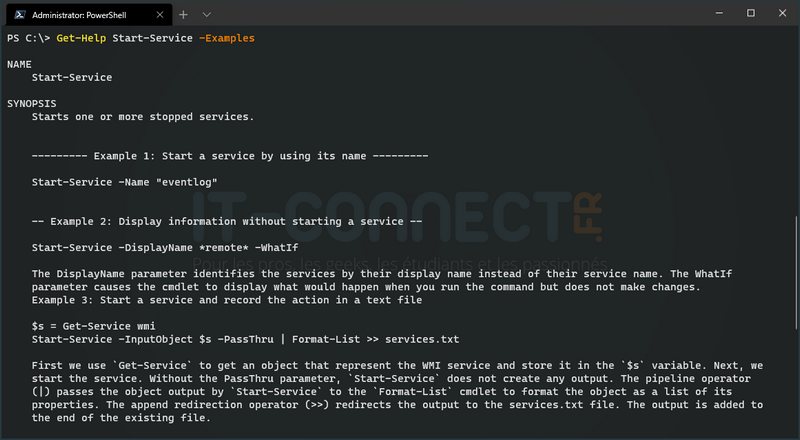Click the SYNOPSIS heading
The image size is (800, 440).
pyautogui.click(x=32, y=103)
